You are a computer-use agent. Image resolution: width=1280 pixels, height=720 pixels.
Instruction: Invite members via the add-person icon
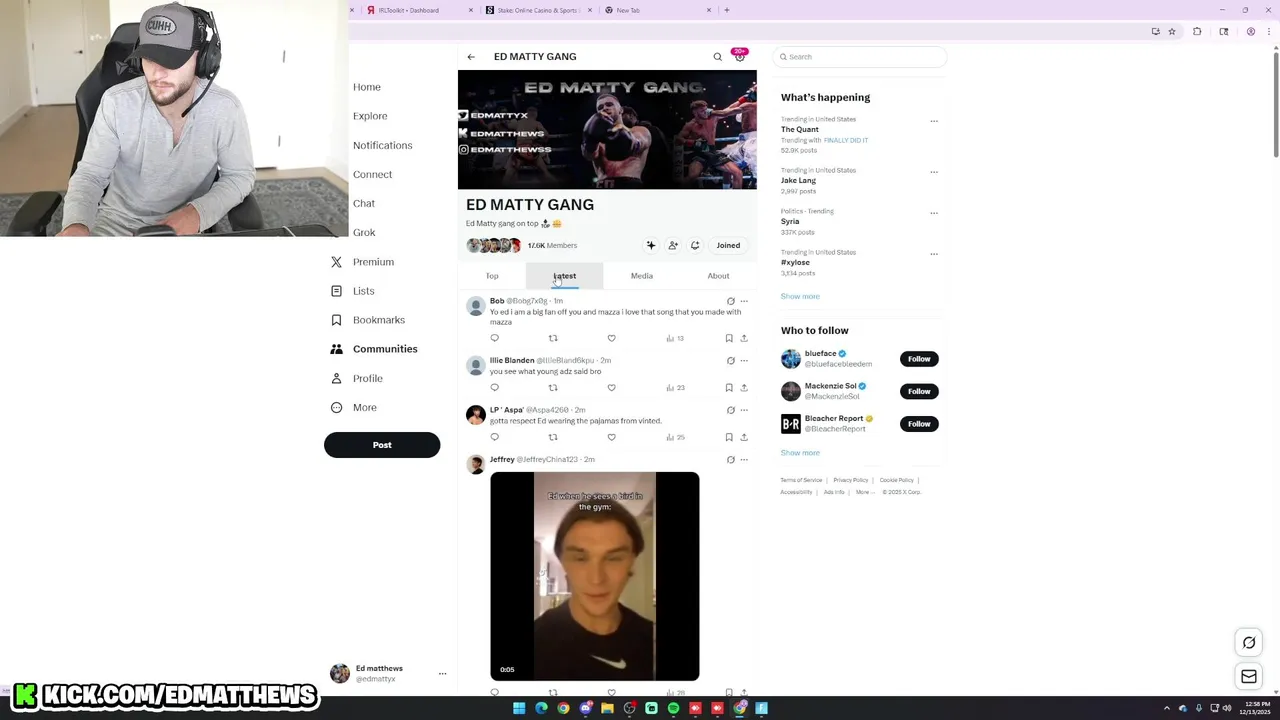click(673, 245)
